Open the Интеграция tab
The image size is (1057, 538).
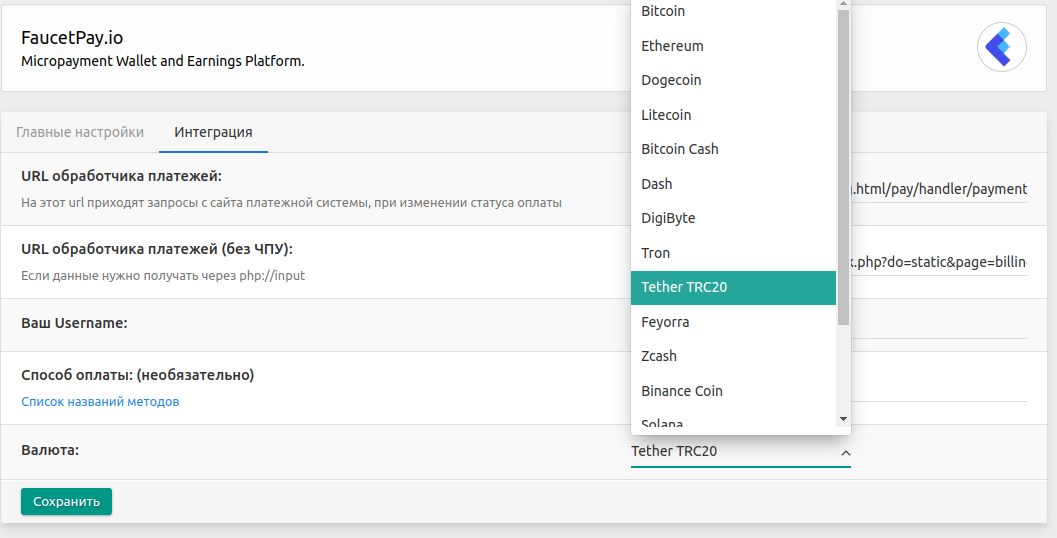click(x=213, y=132)
